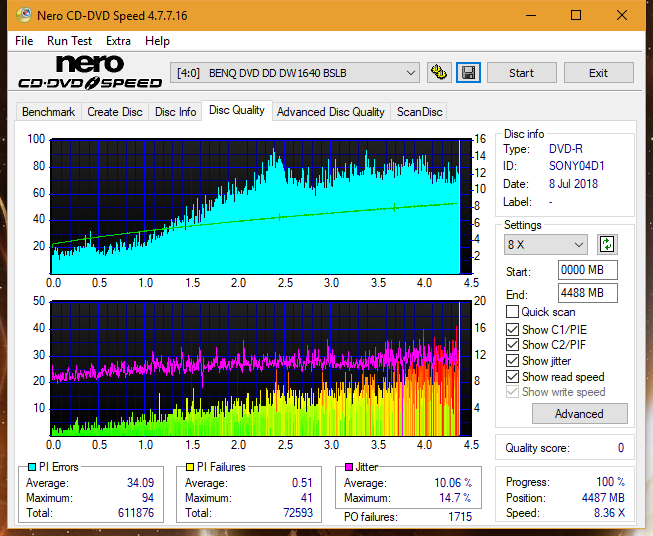
Task: Uncheck Show C1/PIE checkbox
Action: point(512,329)
